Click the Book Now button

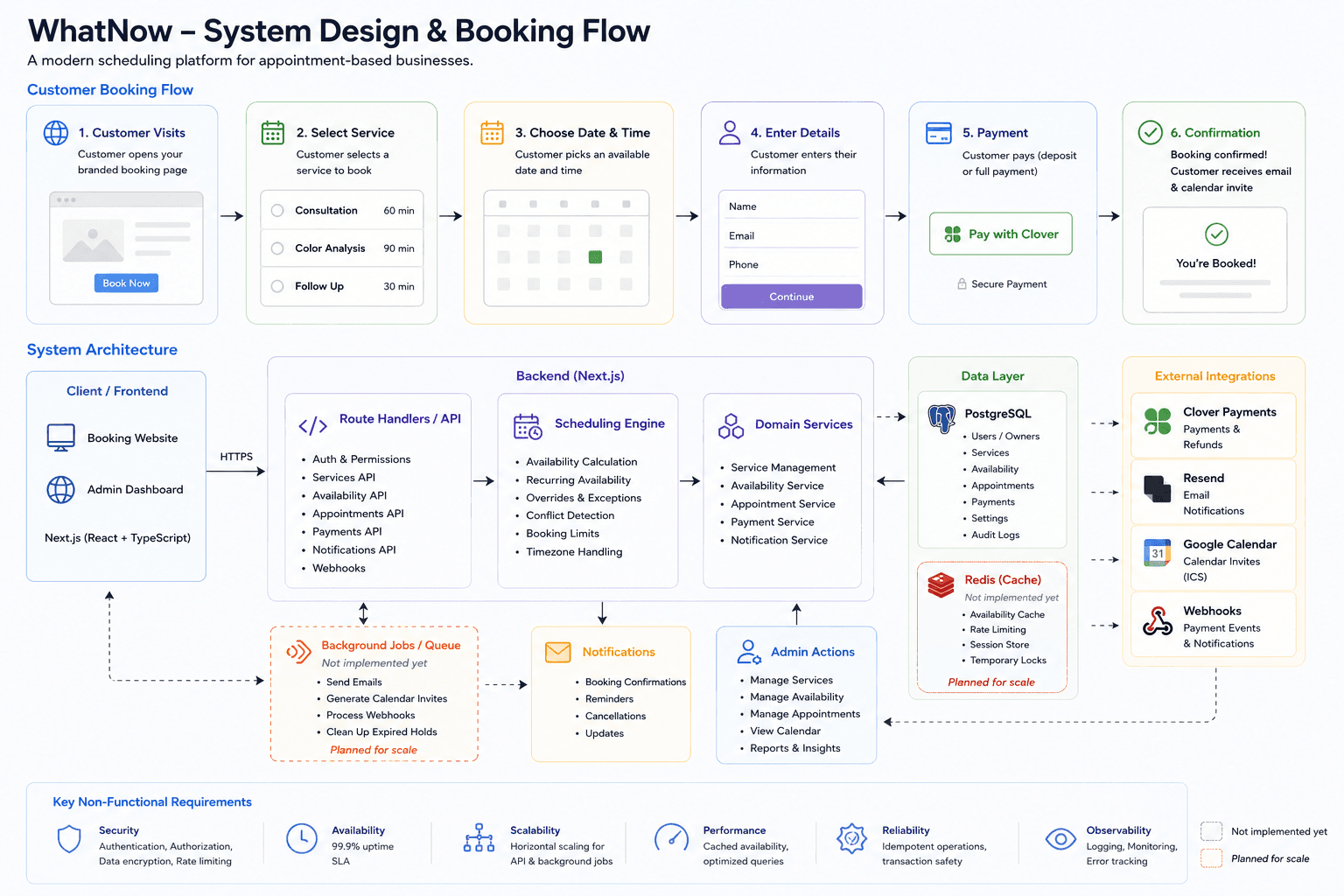tap(126, 283)
